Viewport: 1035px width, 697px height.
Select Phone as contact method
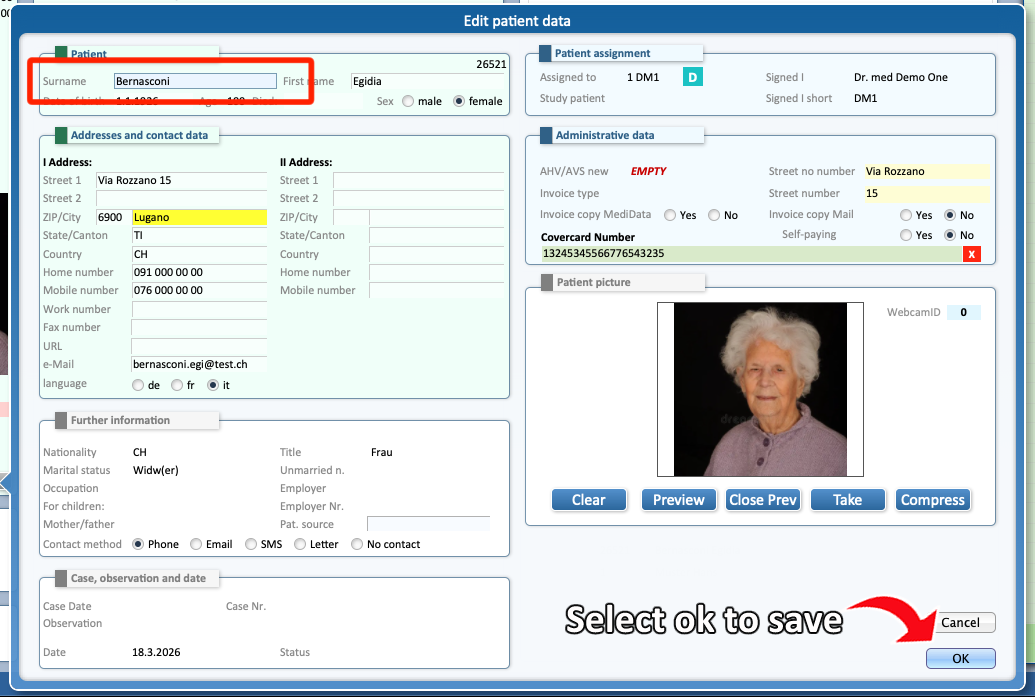[x=138, y=544]
